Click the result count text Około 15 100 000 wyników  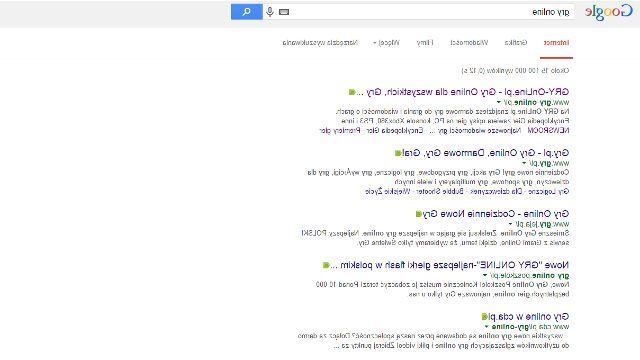515,71
